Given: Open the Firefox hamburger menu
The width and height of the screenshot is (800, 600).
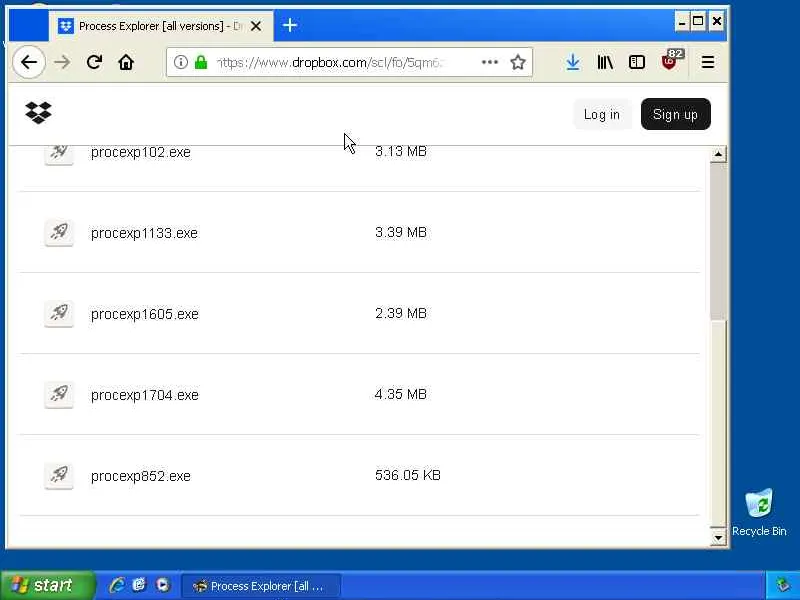Looking at the screenshot, I should pyautogui.click(x=708, y=62).
